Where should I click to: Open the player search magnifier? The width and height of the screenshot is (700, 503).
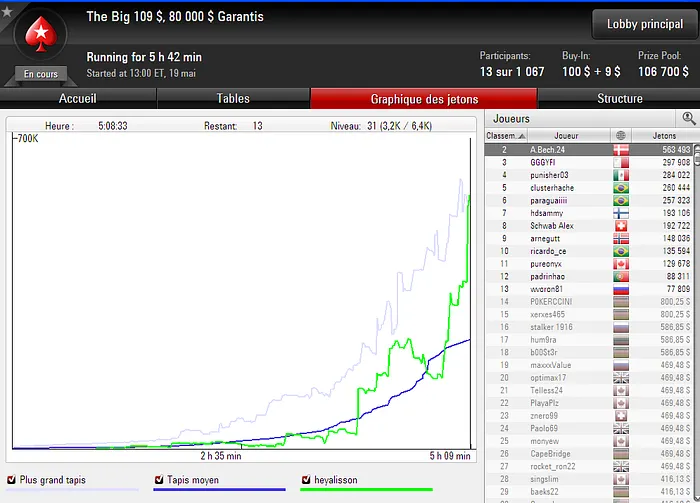[689, 119]
